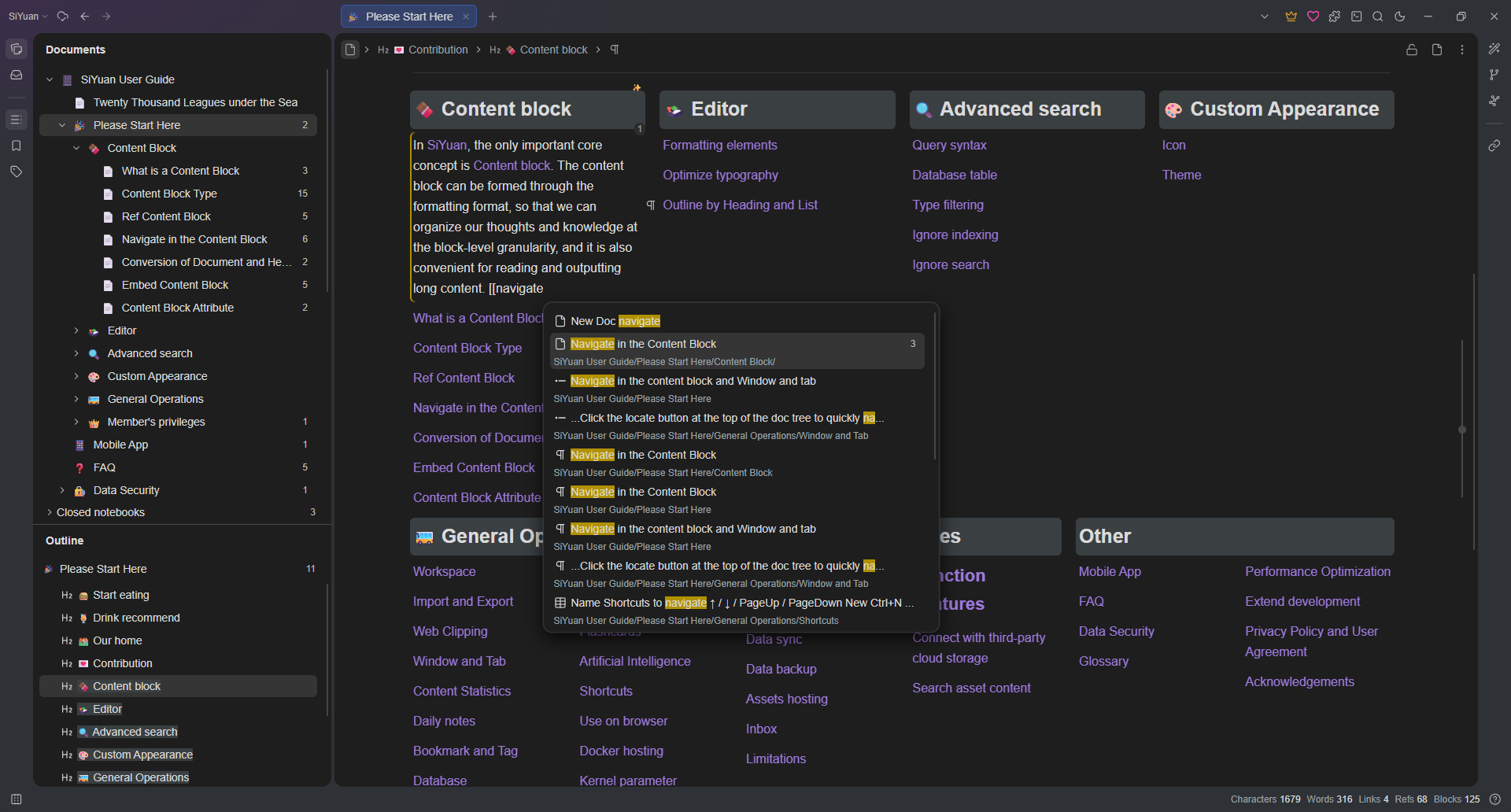Go forward with the right arrow icon
This screenshot has width=1511, height=812.
(x=106, y=17)
